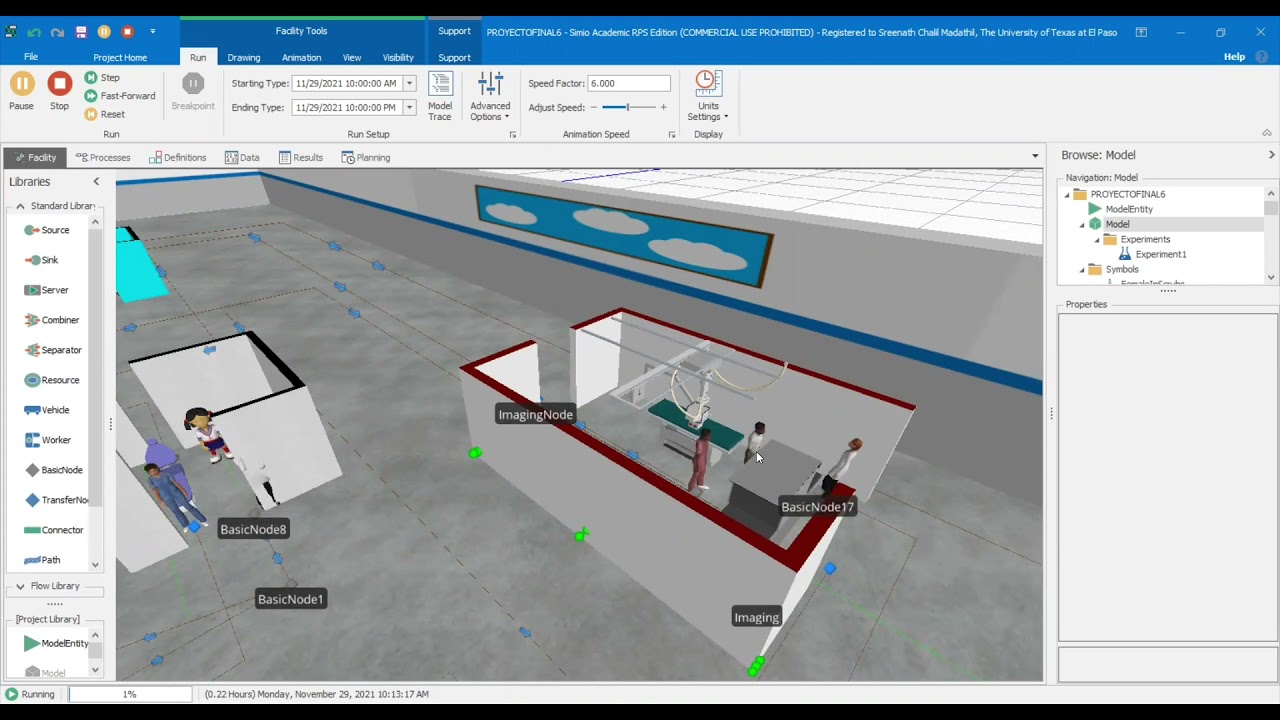Select the TransferNode object in the library
Screen dimensions: 1280x720
pyautogui.click(x=55, y=500)
